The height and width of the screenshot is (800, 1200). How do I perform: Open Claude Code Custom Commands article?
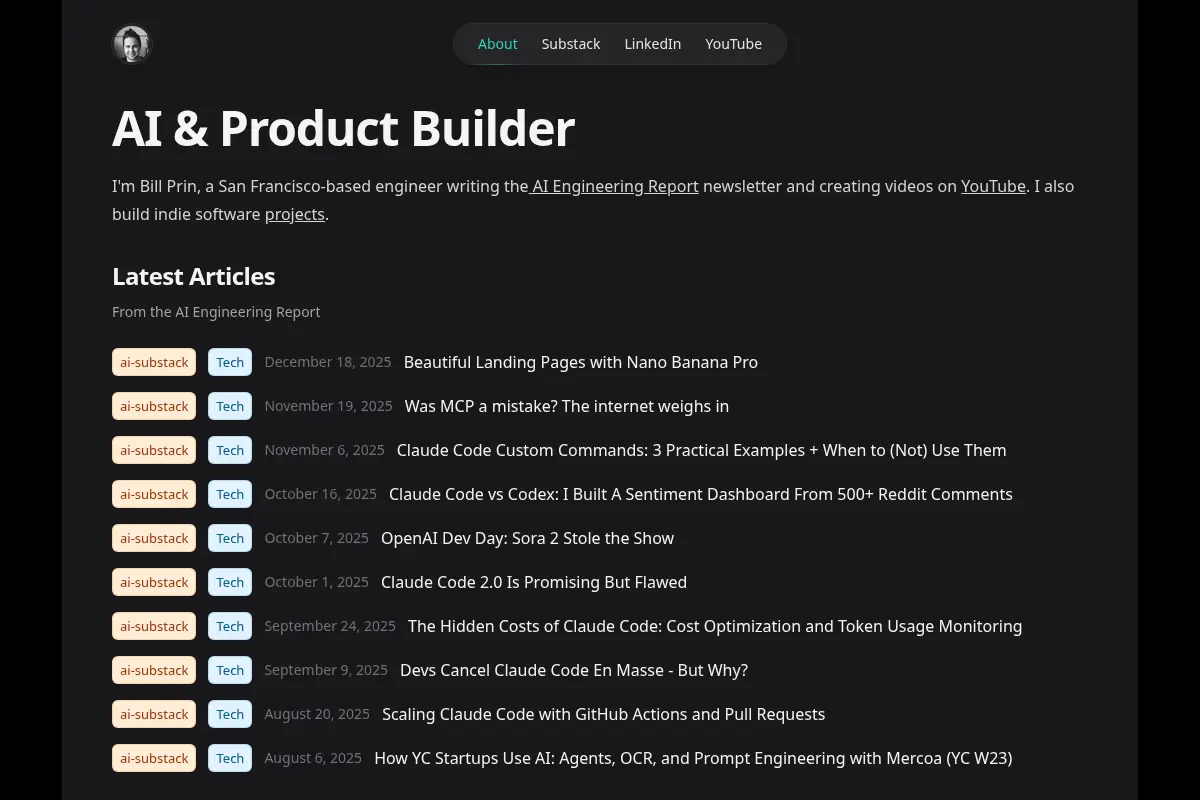coord(702,450)
